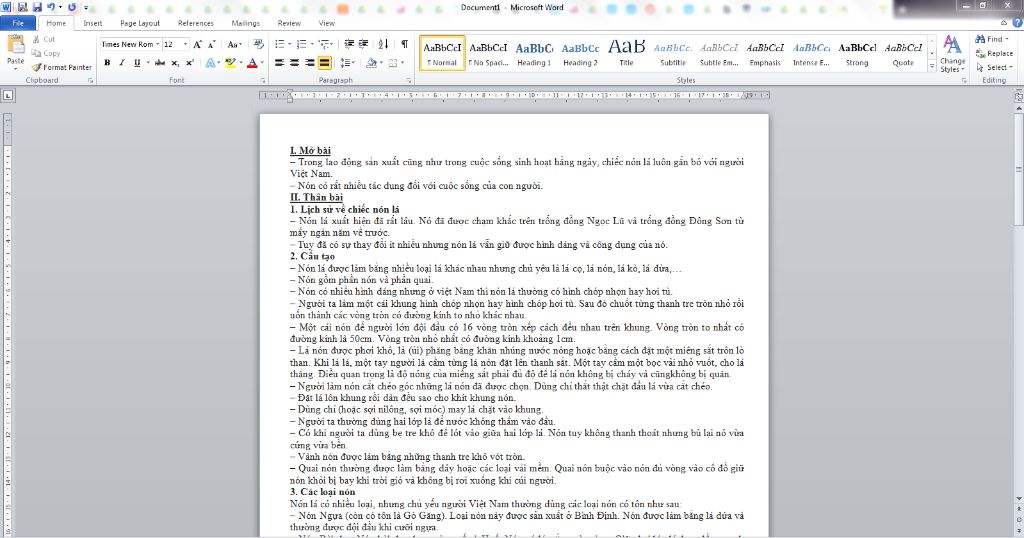Apply subscript formatting
The height and width of the screenshot is (538, 1024).
click(x=175, y=63)
